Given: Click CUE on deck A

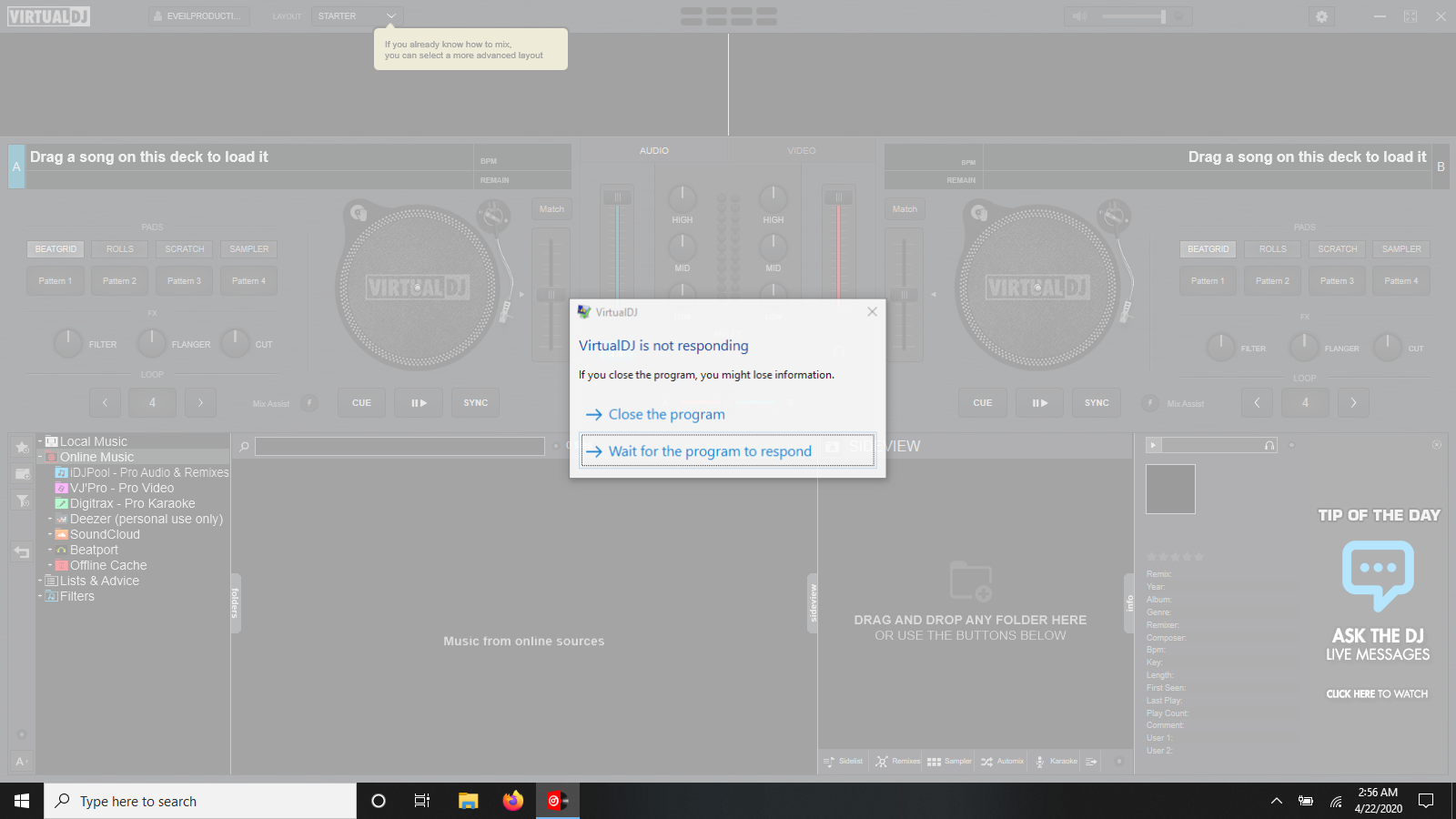Looking at the screenshot, I should tap(361, 403).
